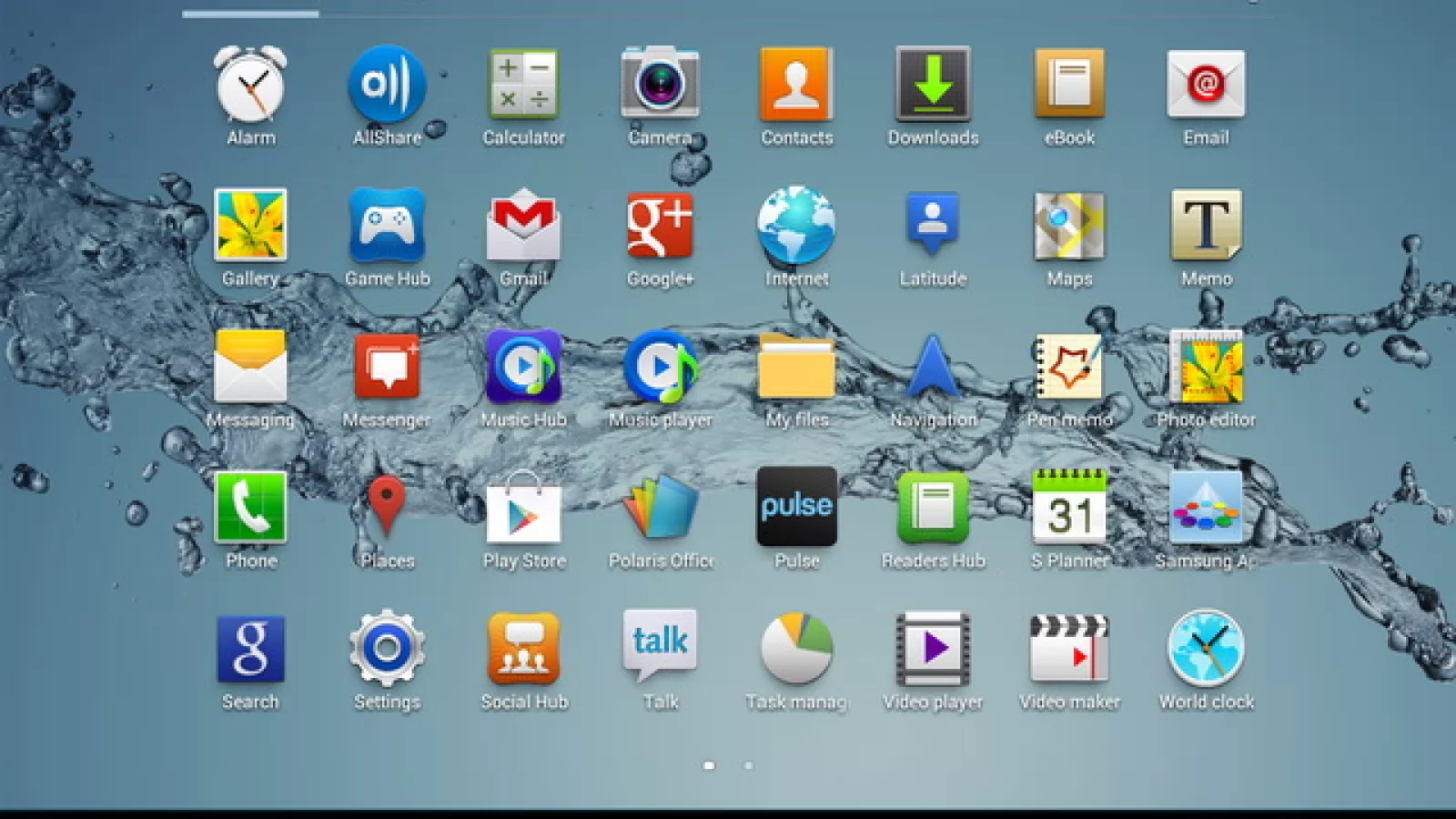Open the Pen memo app
1456x819 pixels.
coord(1069,366)
